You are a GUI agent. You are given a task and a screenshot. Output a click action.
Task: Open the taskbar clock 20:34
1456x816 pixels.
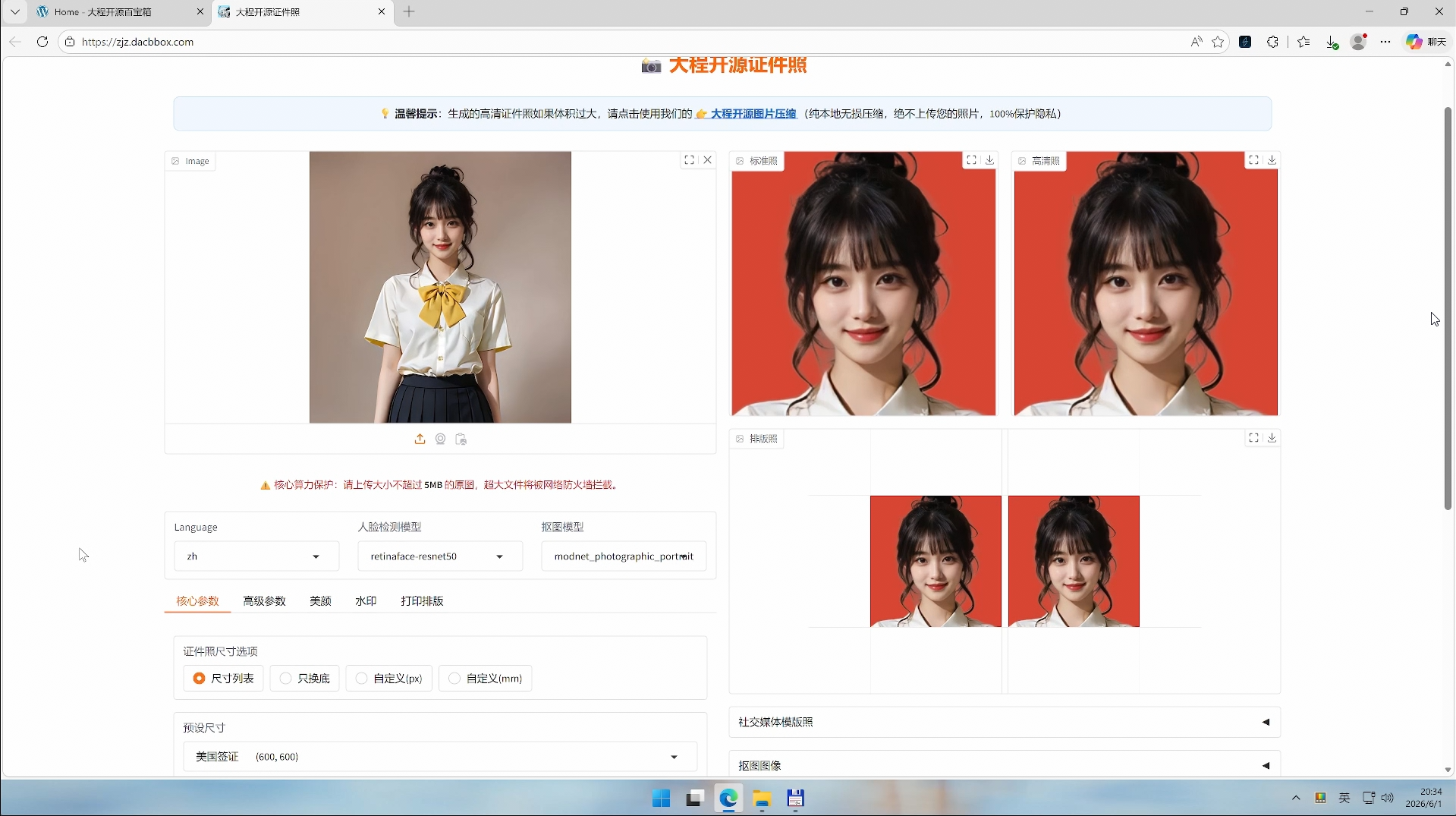click(x=1423, y=798)
